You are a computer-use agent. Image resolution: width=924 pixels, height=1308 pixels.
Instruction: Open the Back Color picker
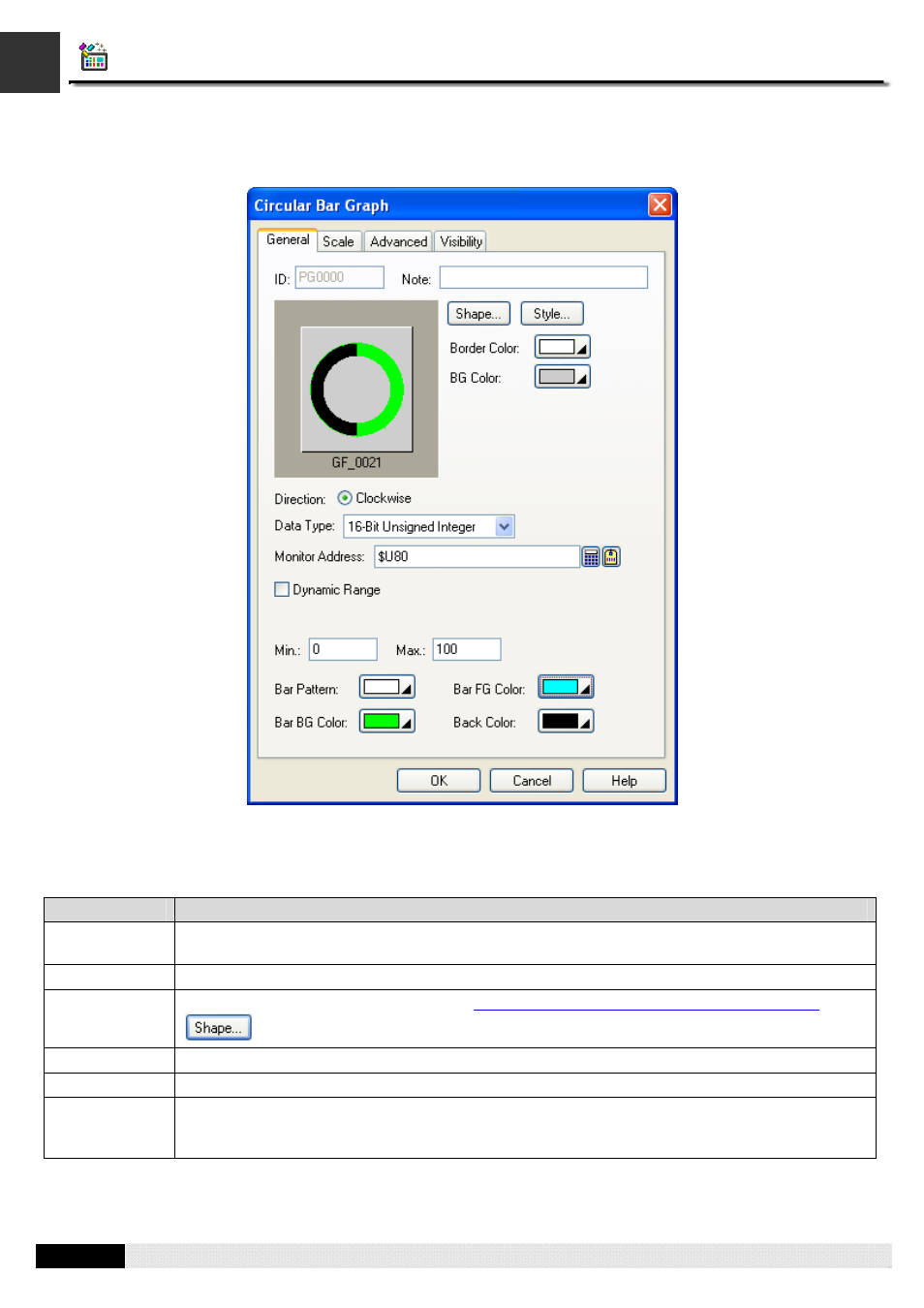coord(566,722)
